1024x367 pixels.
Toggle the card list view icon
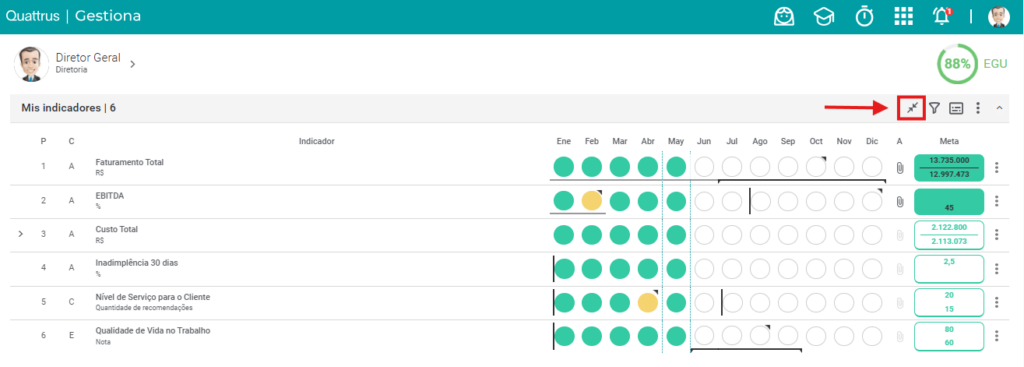pyautogui.click(x=956, y=108)
